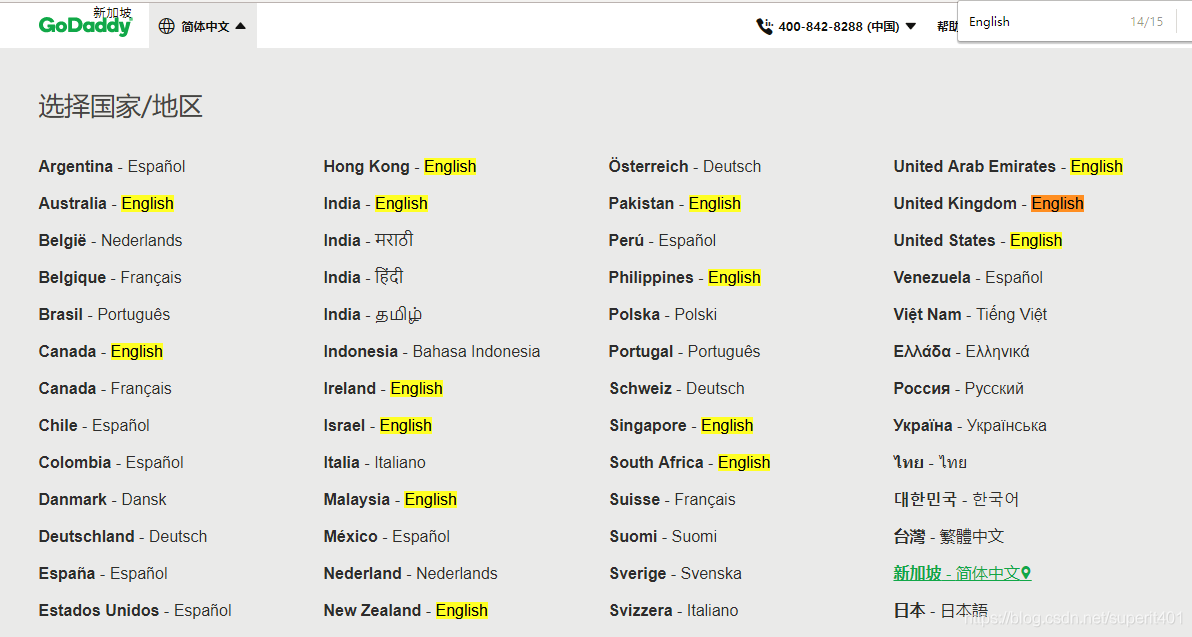Select Perú - Español

click(662, 240)
